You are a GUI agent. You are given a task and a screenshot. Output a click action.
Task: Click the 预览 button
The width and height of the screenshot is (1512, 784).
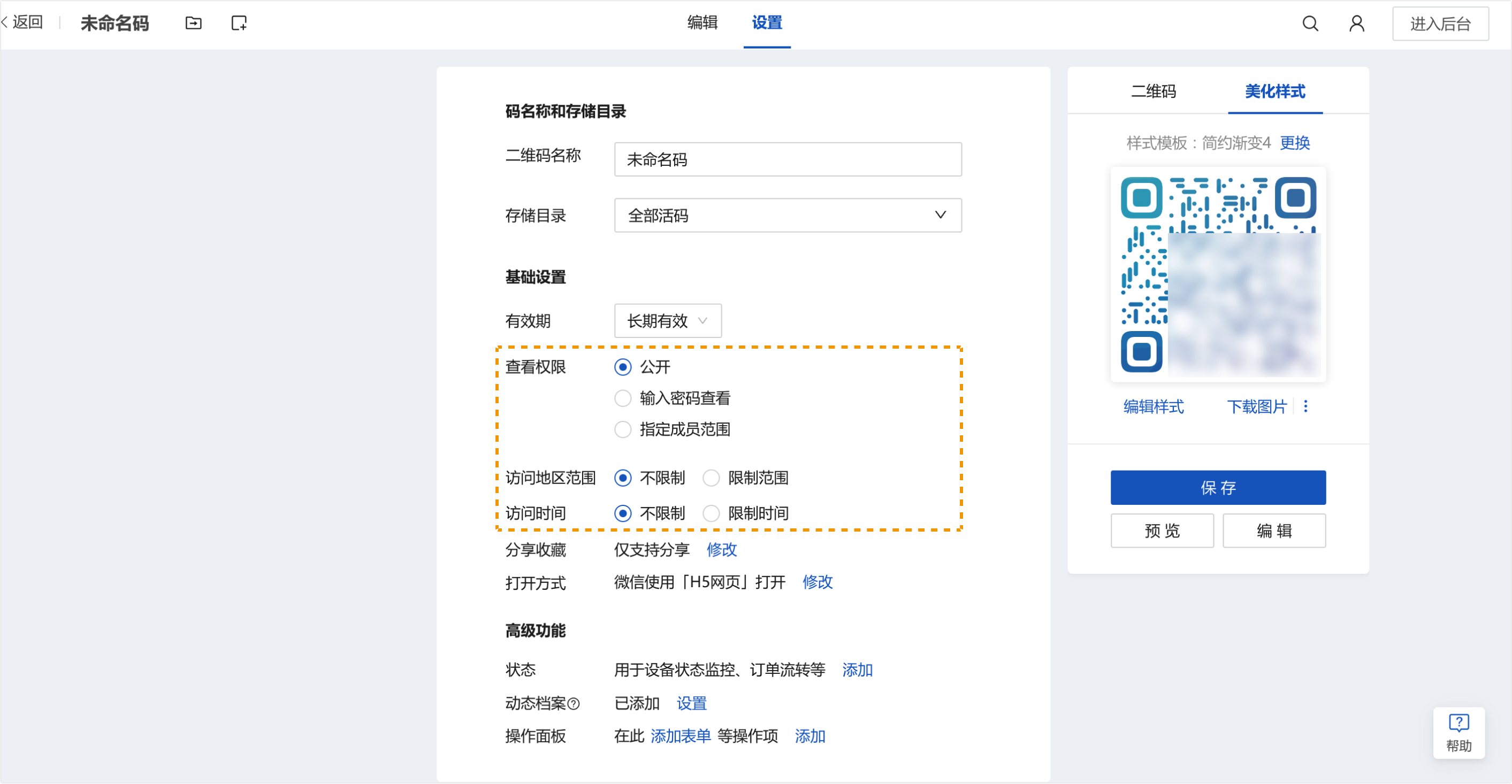pos(1162,531)
